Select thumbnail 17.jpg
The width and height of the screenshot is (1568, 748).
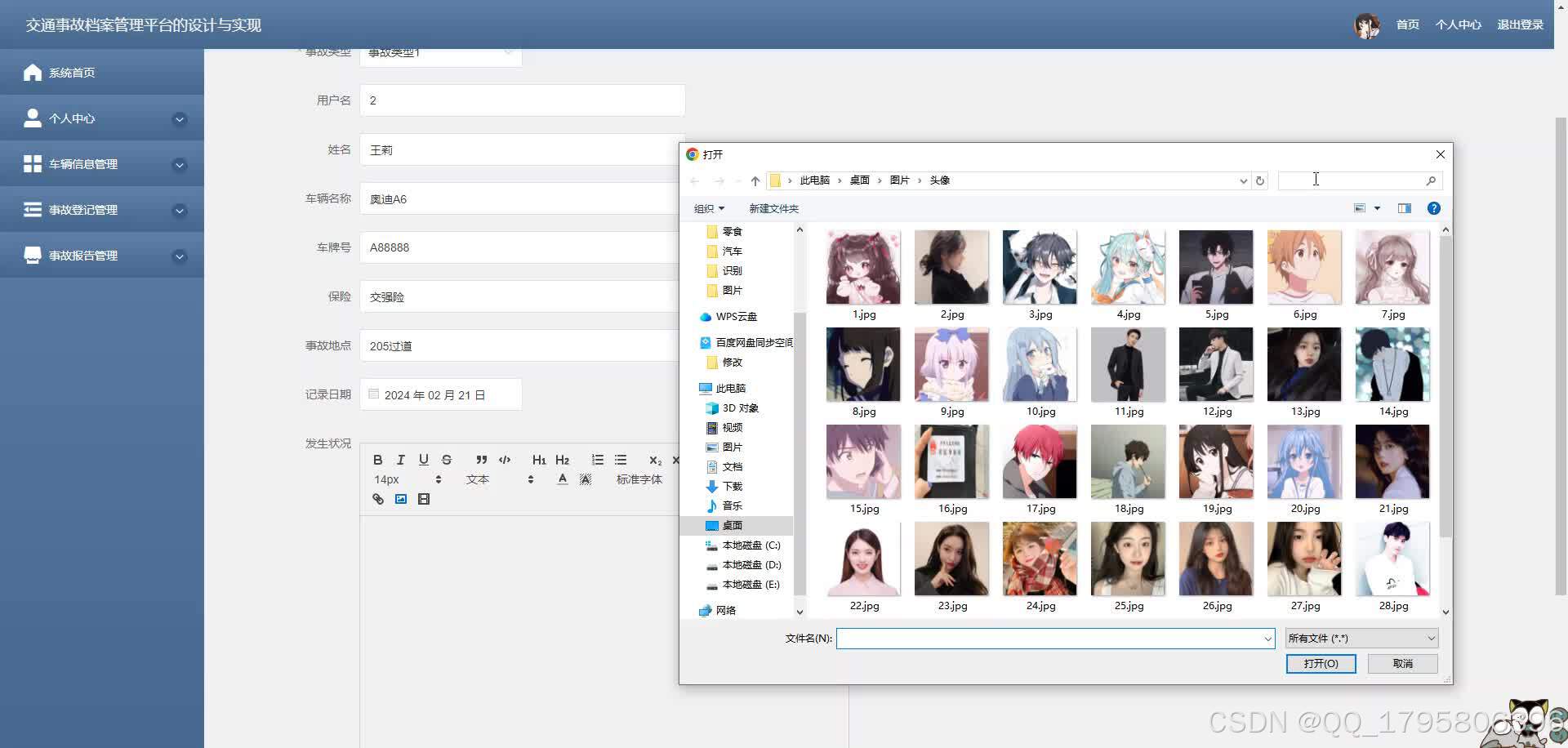(x=1040, y=470)
